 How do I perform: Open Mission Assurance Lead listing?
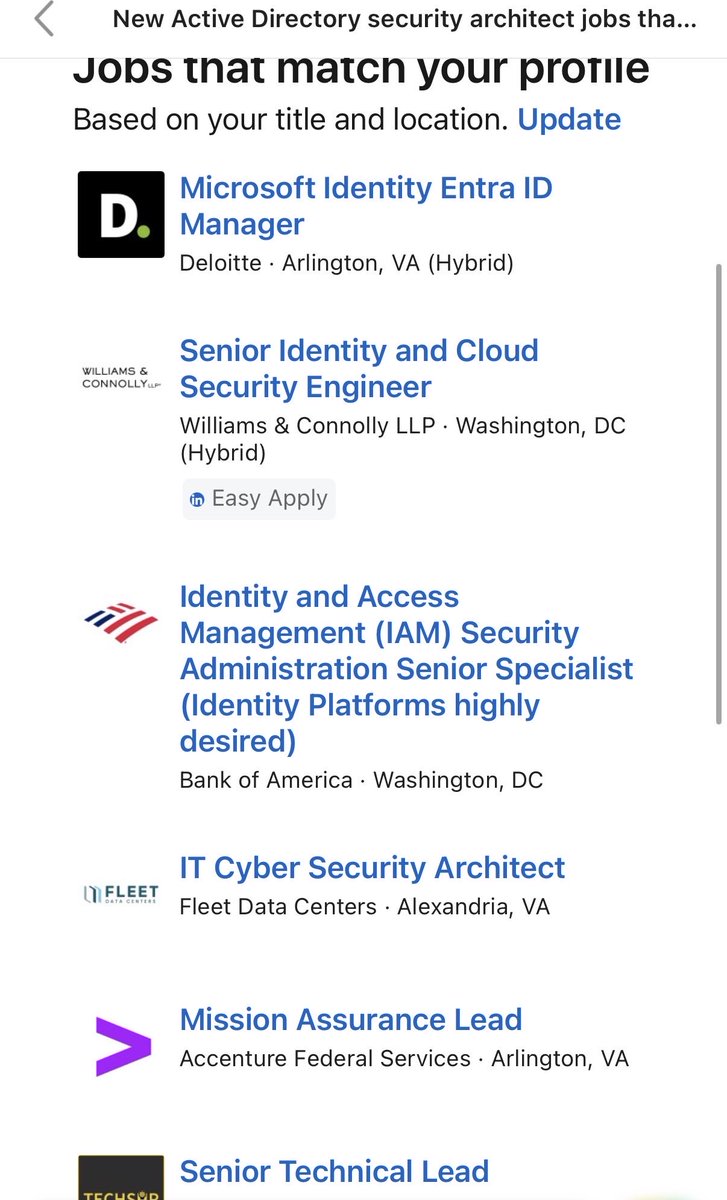351,1020
